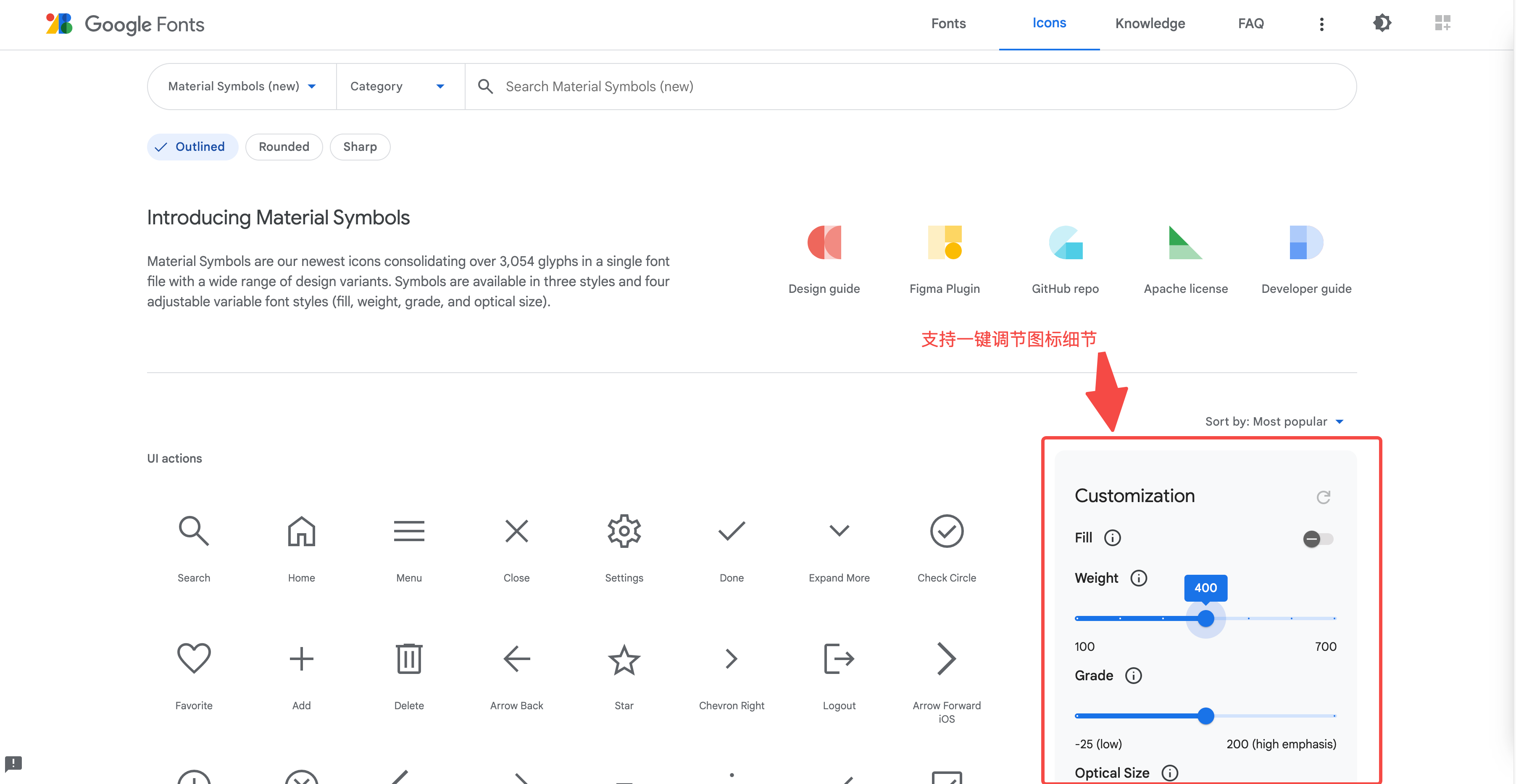
Task: Click the Weight slider handle at 400
Action: (x=1205, y=618)
